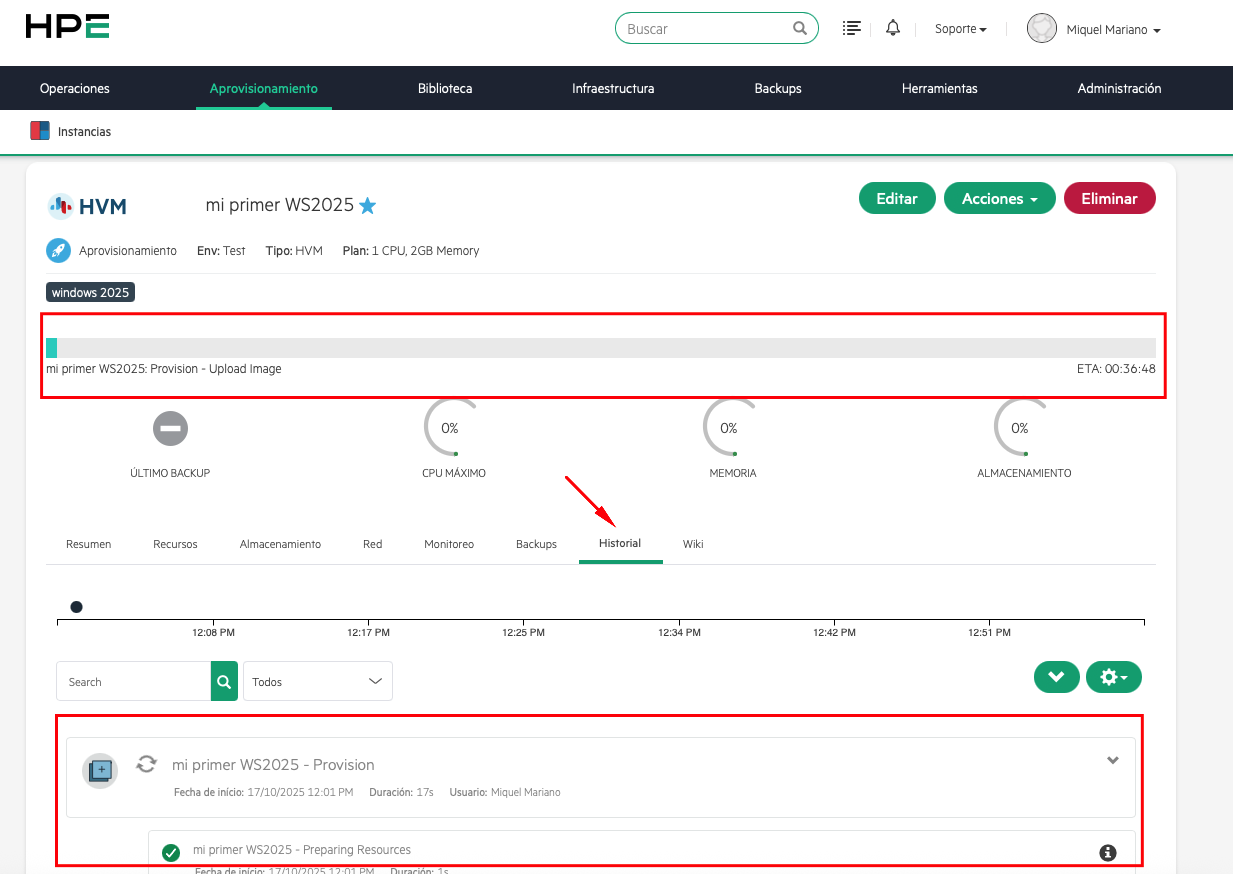This screenshot has width=1233, height=874.
Task: Click the Aprovisionamiento rocket icon
Action: tap(58, 250)
